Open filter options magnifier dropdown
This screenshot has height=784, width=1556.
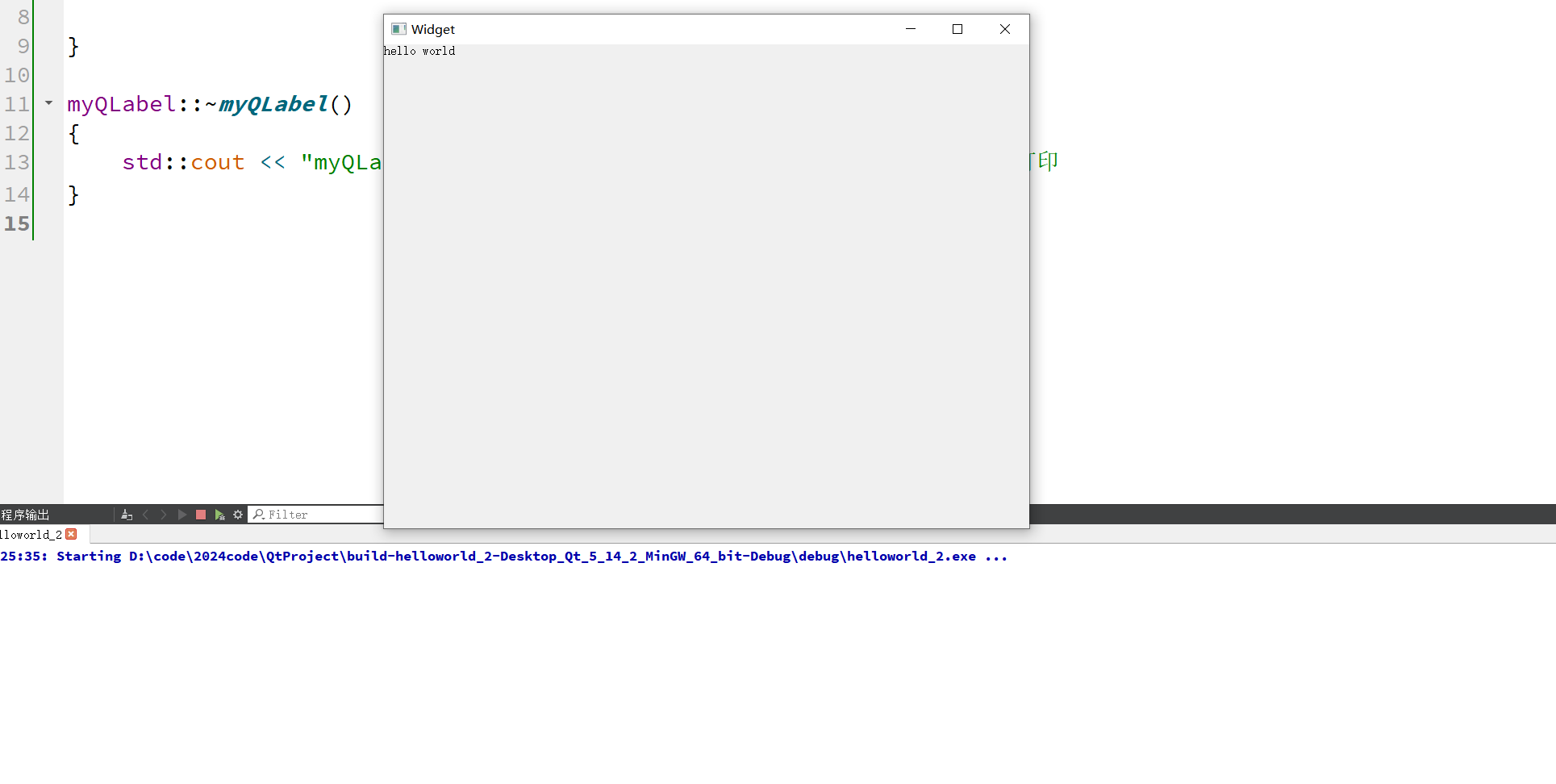tap(259, 515)
